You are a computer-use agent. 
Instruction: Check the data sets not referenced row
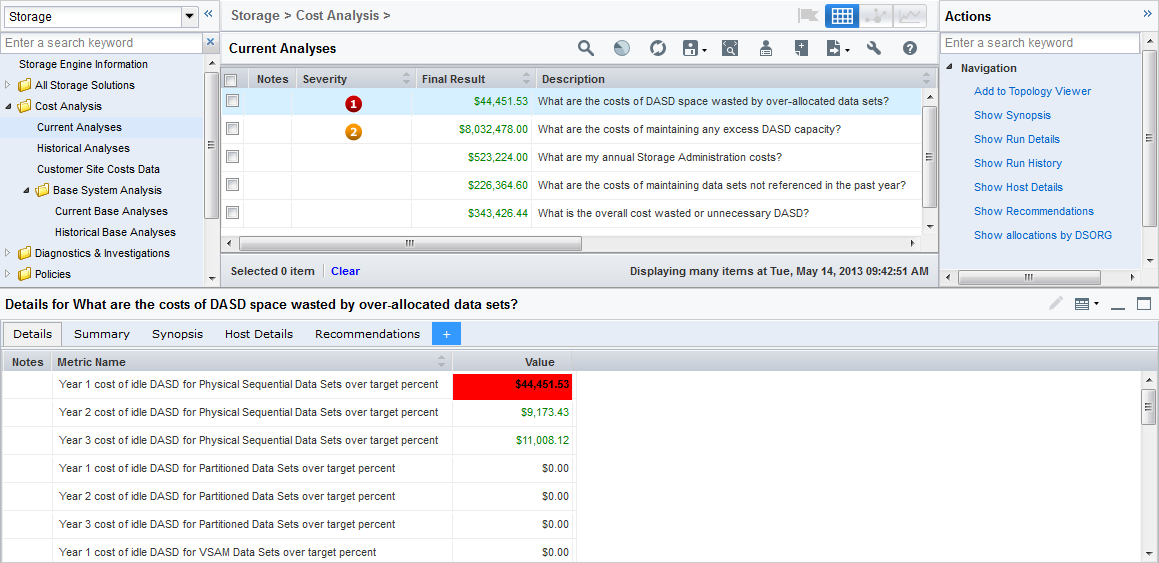coord(232,185)
